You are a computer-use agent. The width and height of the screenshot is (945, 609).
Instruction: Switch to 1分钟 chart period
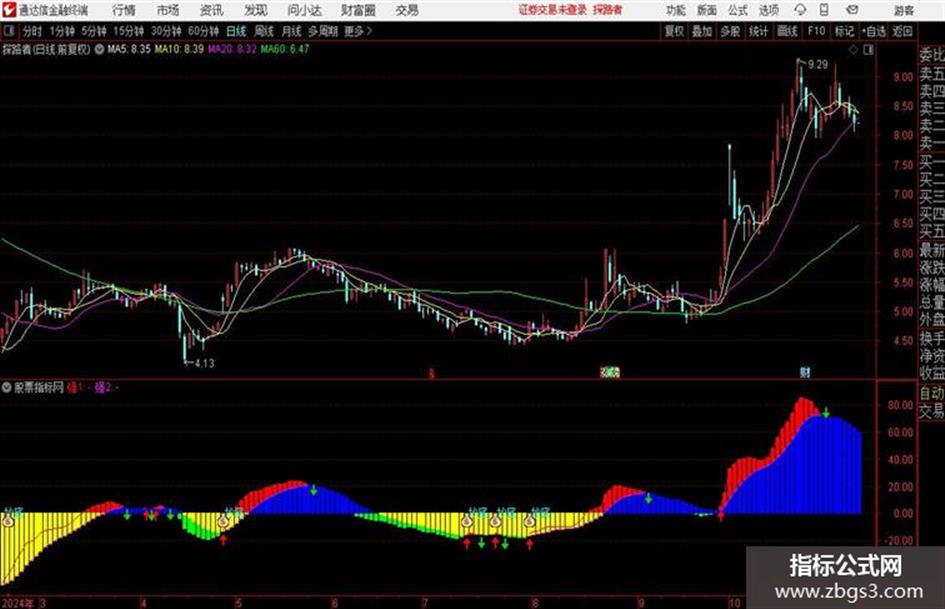tap(61, 31)
